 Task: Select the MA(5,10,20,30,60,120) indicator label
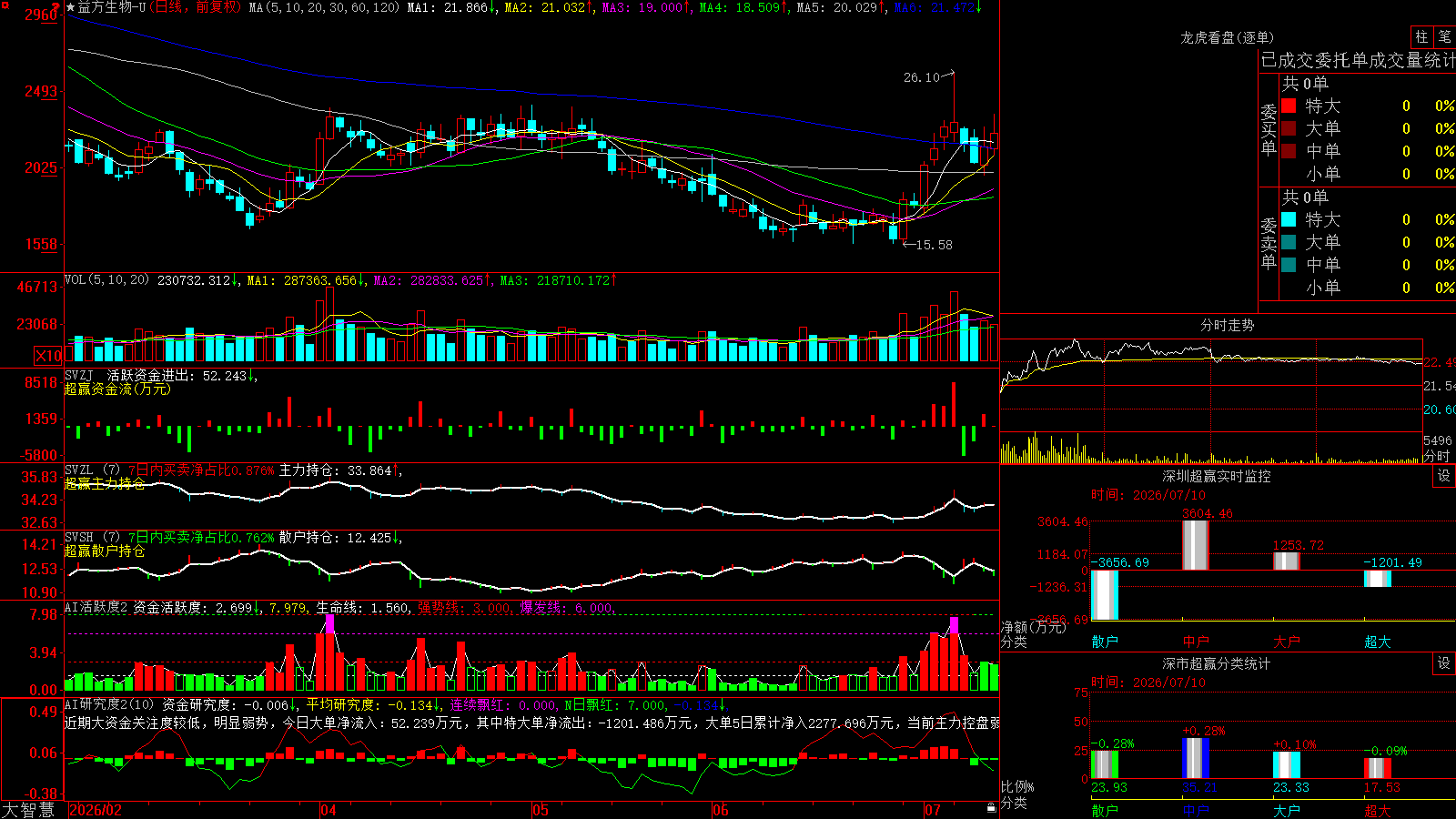(x=324, y=7)
